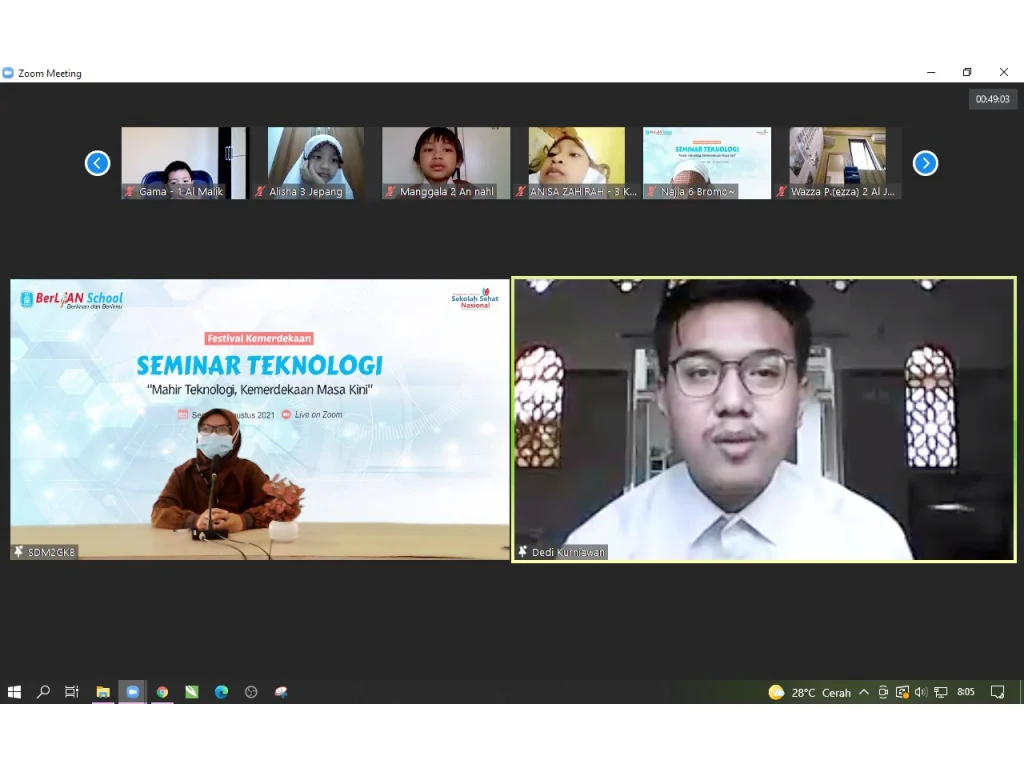The image size is (1024, 768).
Task: Select Alisha 3 Jepang video thumbnail
Action: 315,162
